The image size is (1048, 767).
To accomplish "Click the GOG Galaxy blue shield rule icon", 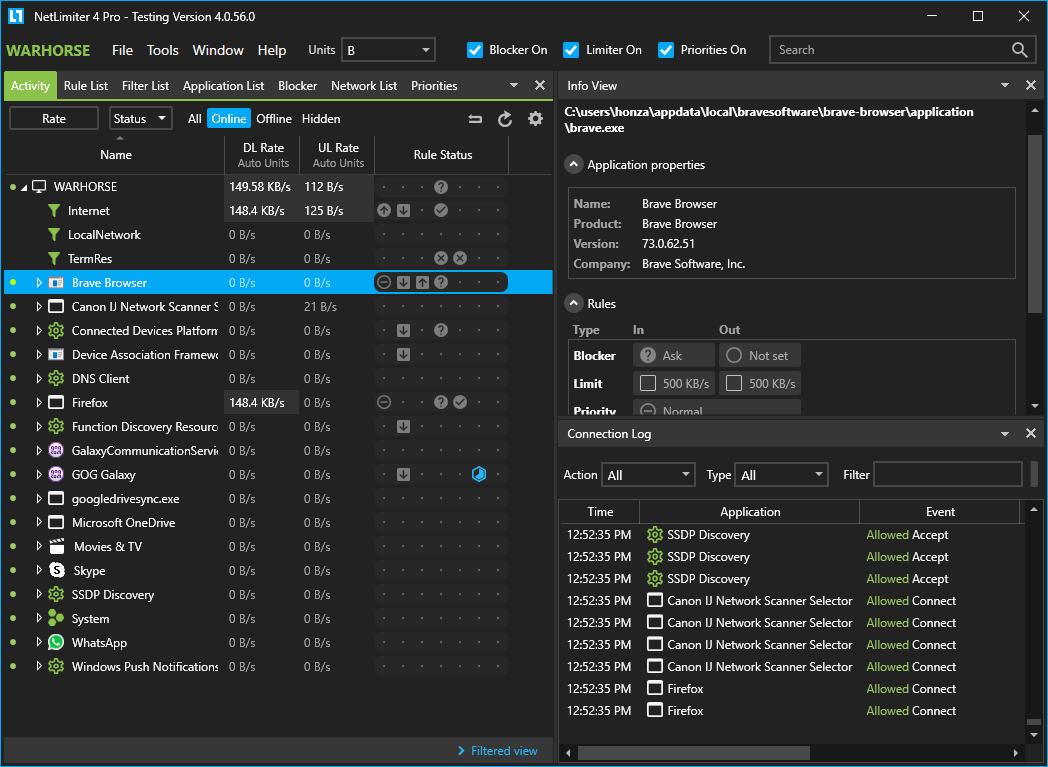I will click(479, 475).
